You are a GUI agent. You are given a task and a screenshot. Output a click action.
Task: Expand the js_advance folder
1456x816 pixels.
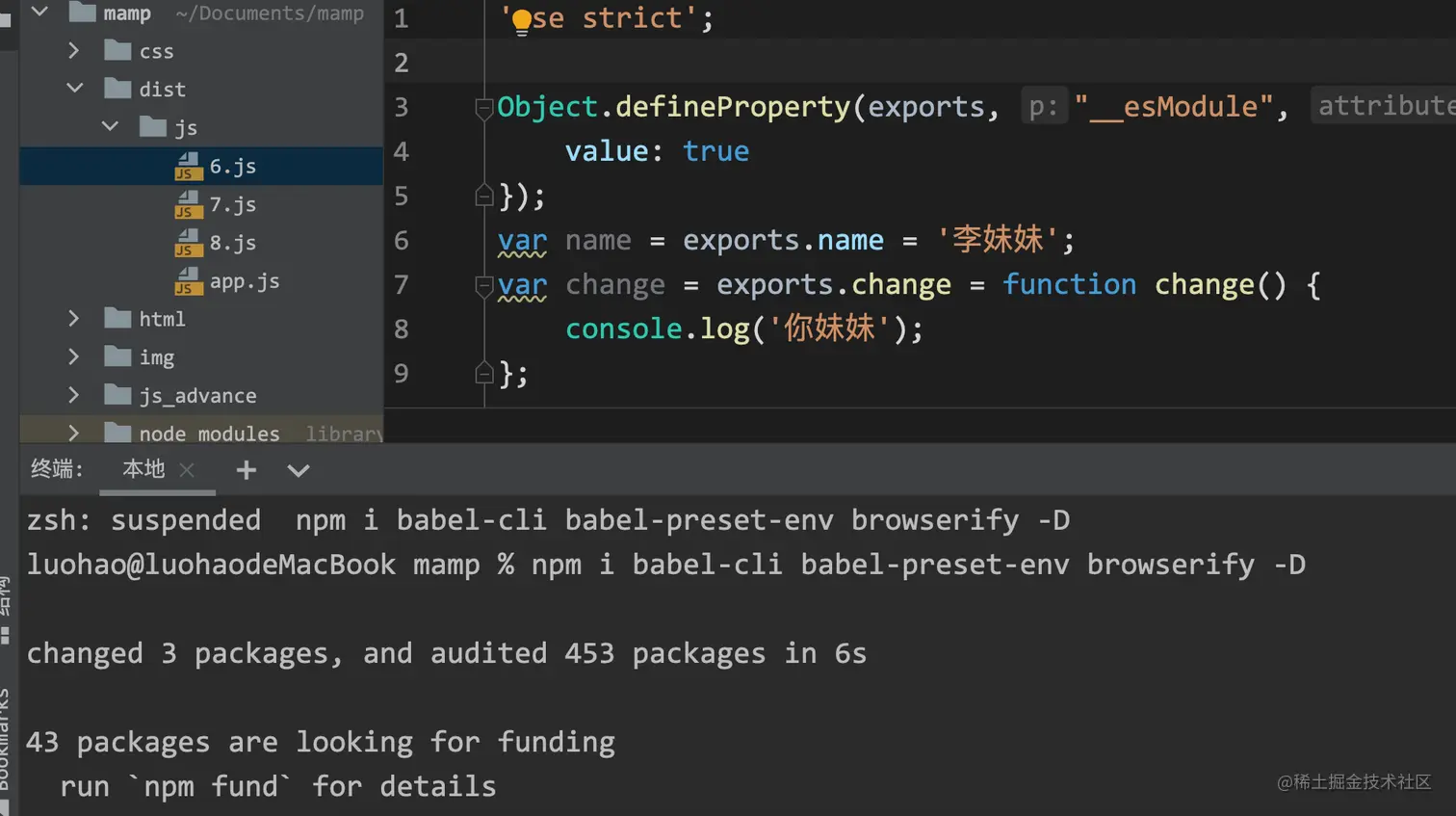click(74, 395)
